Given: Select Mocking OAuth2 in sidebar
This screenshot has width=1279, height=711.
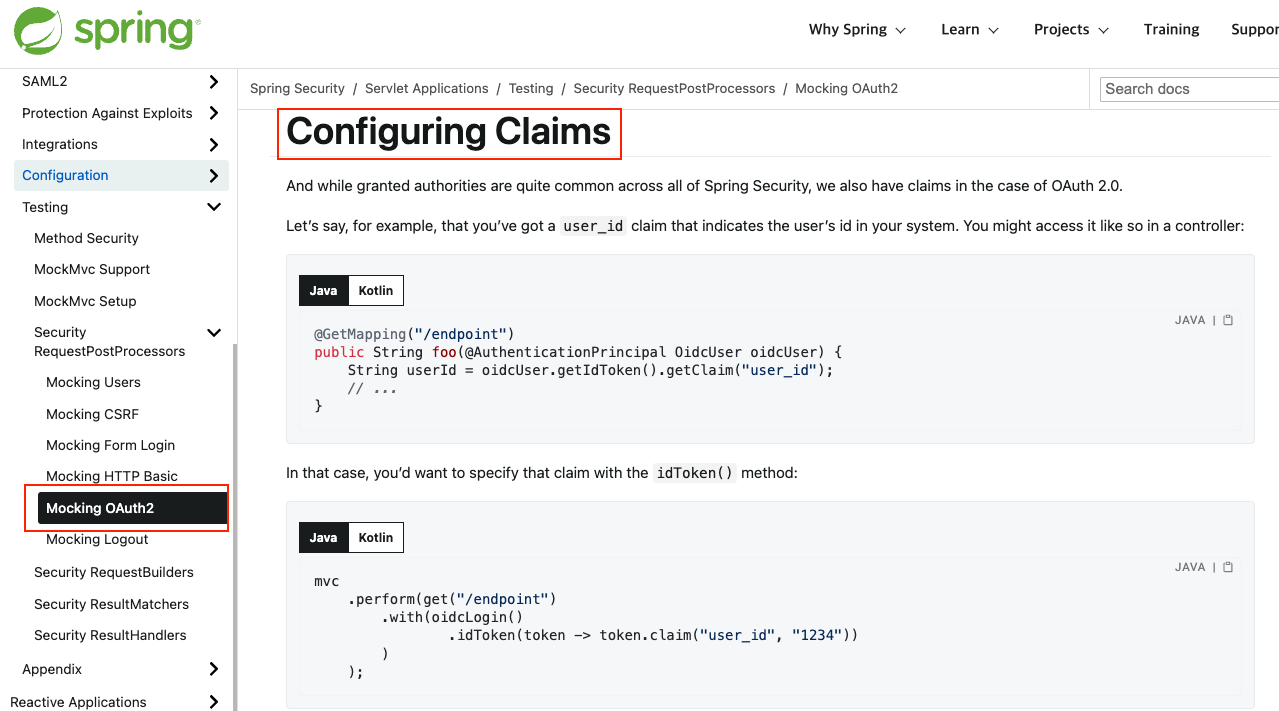Looking at the screenshot, I should click(132, 508).
